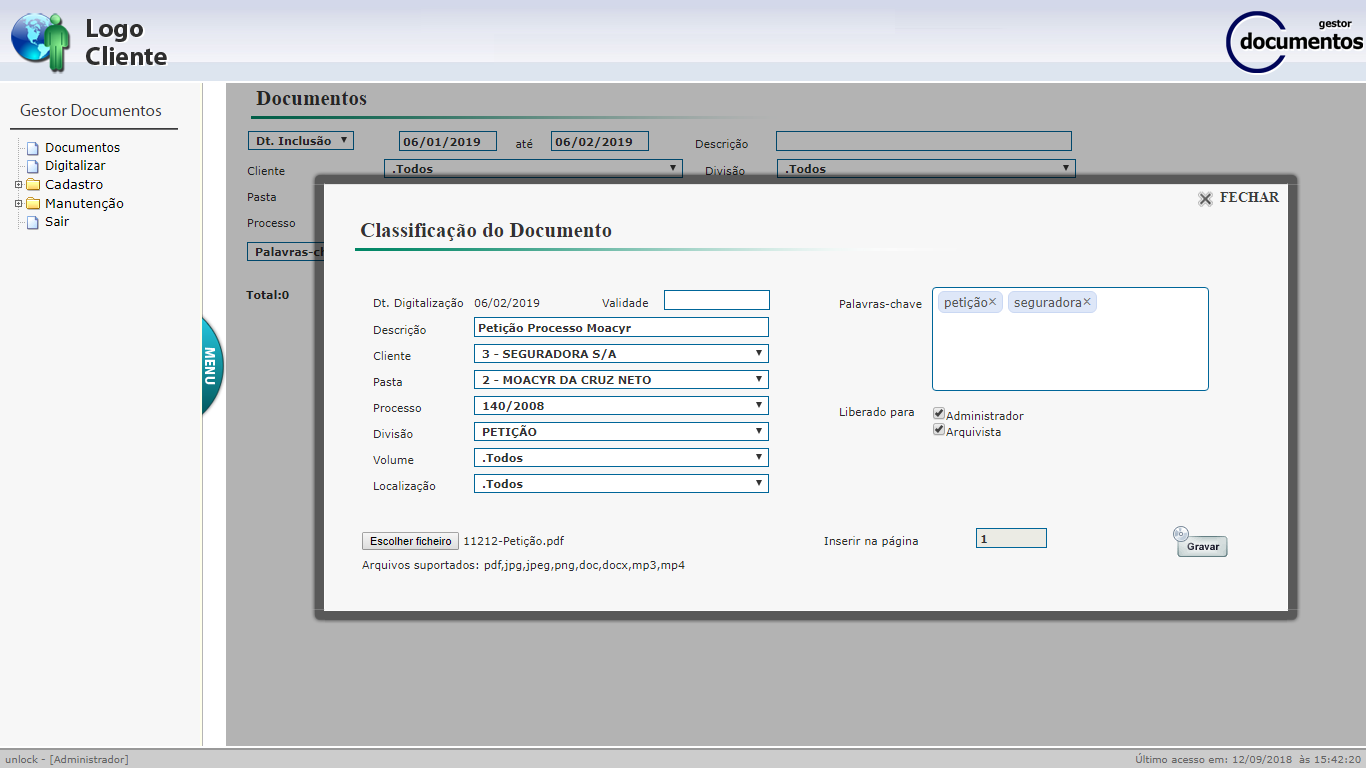This screenshot has height=768, width=1366.
Task: Click the Cadastro folder icon
Action: pyautogui.click(x=33, y=185)
